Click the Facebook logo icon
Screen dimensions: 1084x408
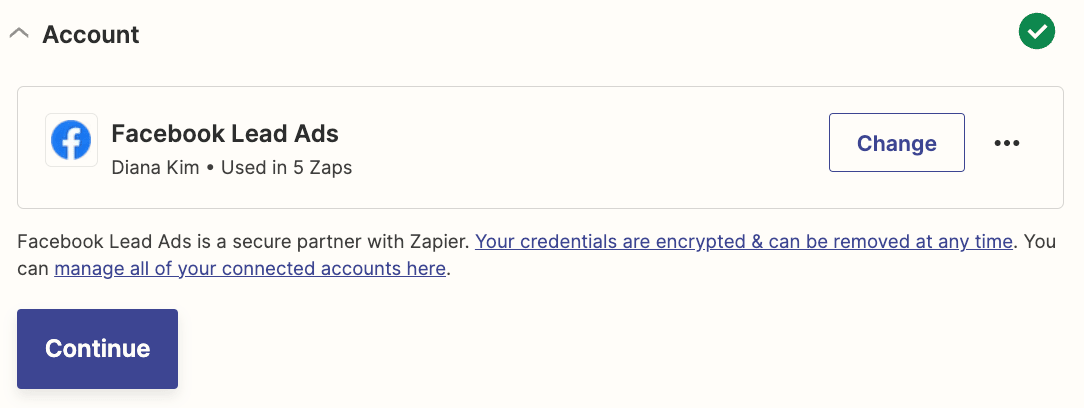pos(71,140)
